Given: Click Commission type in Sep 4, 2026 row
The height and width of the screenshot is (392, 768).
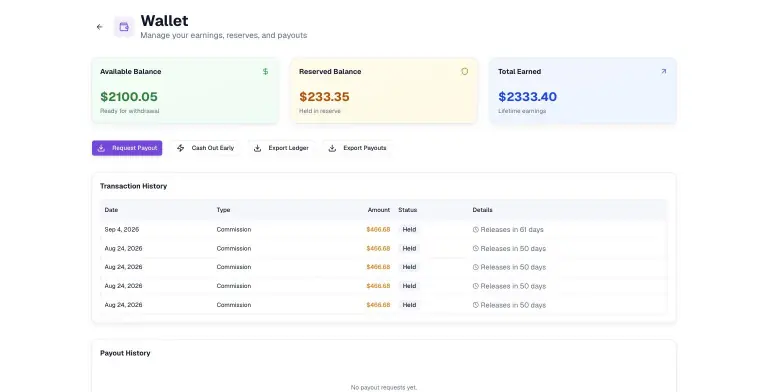Looking at the screenshot, I should pos(234,229).
